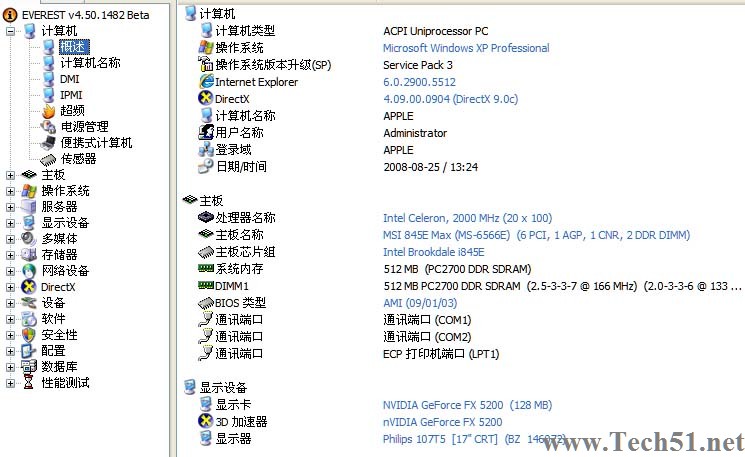Open the Intel Brookdale i845E link
The image size is (745, 457).
click(434, 252)
